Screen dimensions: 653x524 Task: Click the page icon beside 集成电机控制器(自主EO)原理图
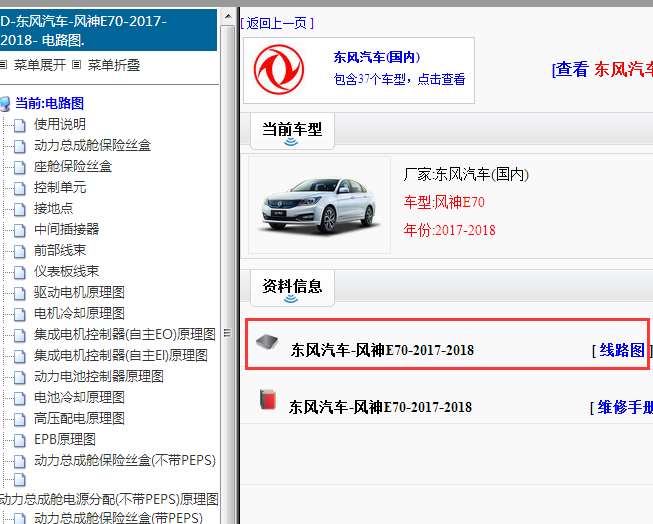(x=20, y=334)
